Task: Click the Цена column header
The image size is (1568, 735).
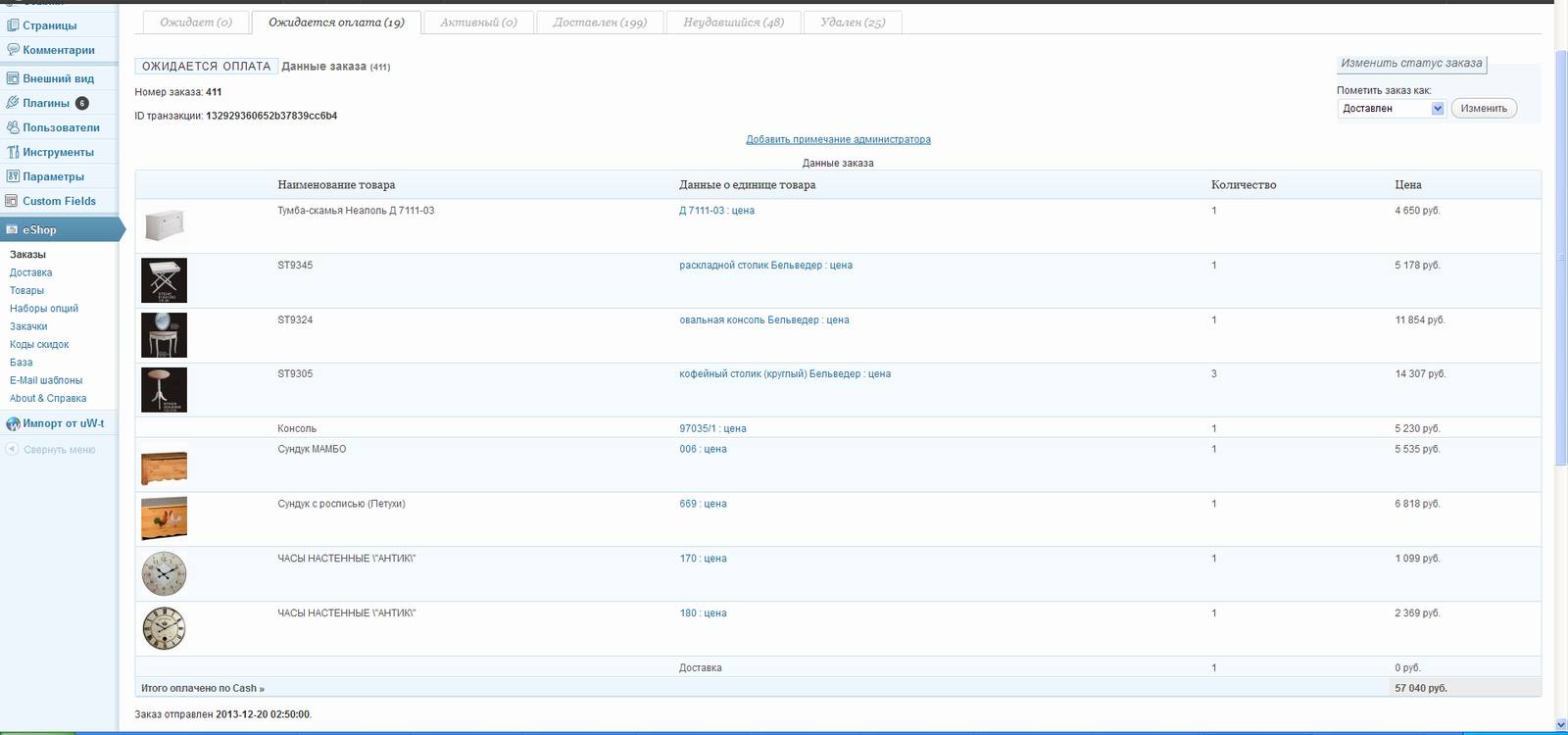Action: [x=1408, y=185]
